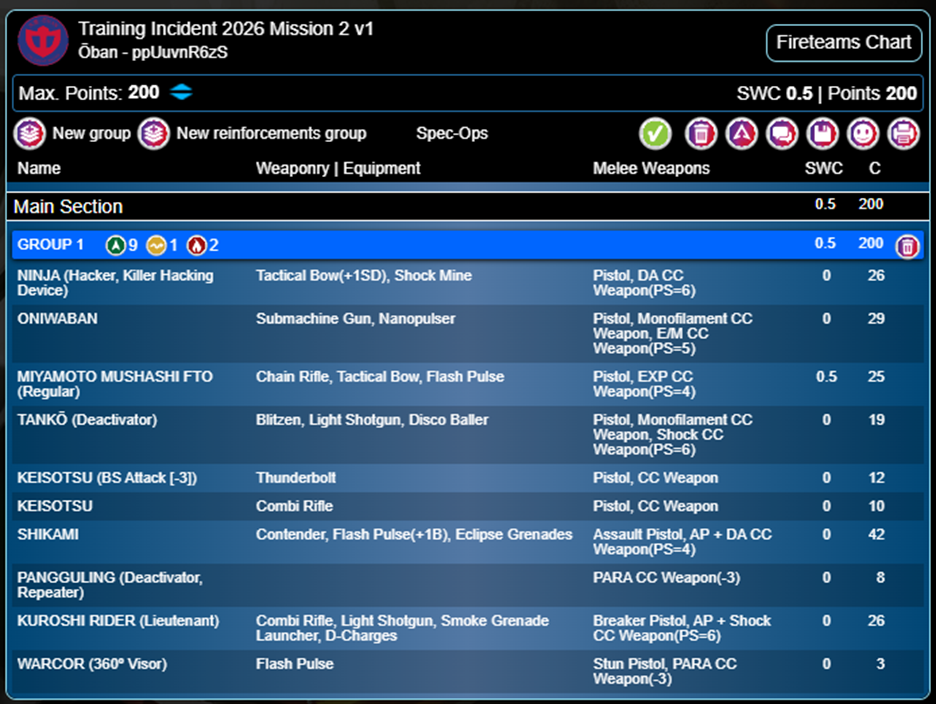This screenshot has width=936, height=704.
Task: Click the C column header
Action: click(x=875, y=168)
